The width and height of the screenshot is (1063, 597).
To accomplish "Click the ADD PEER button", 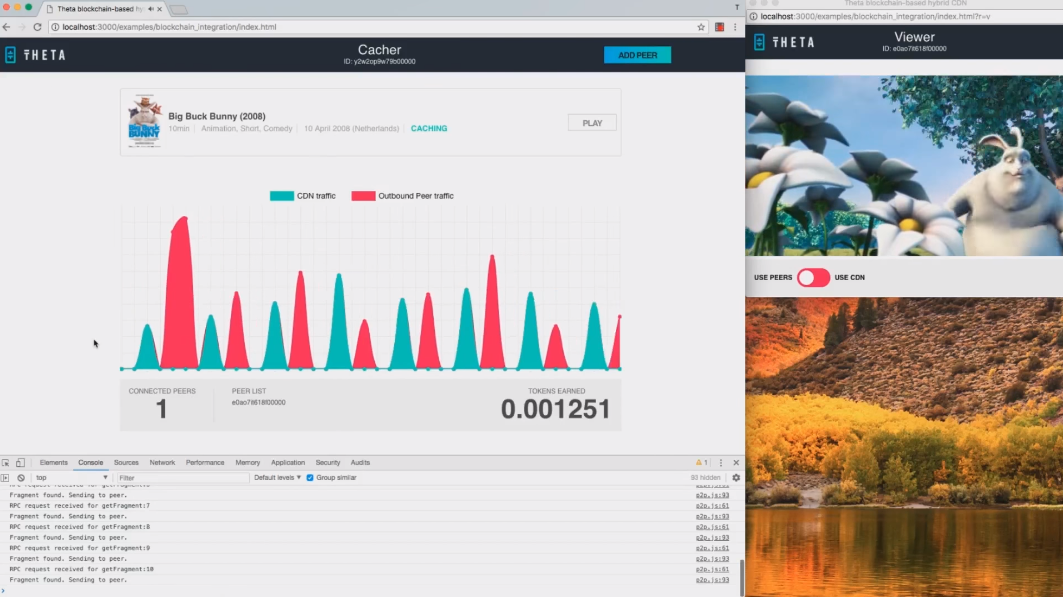I will point(637,55).
